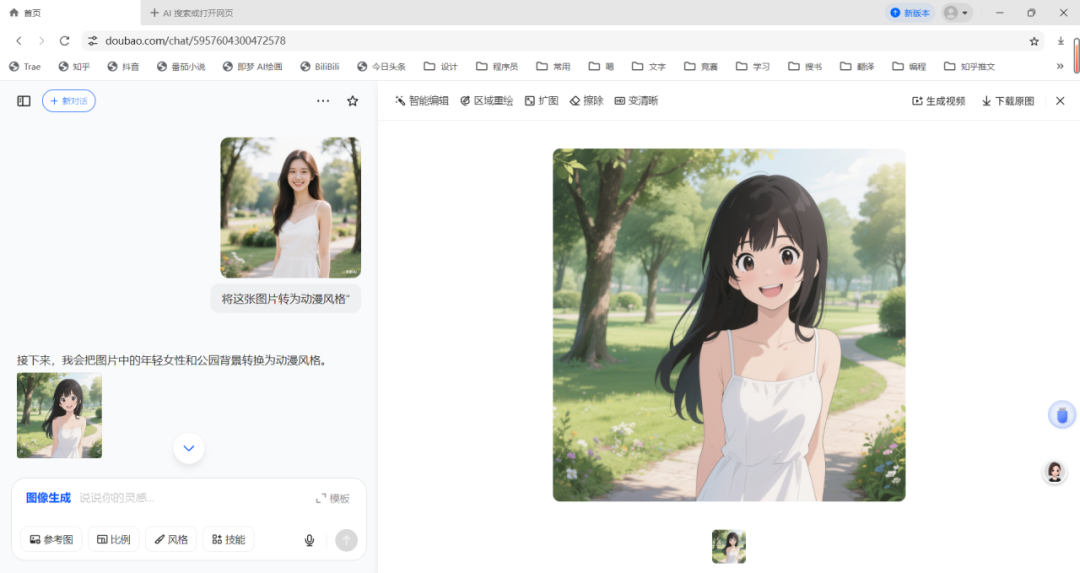Close the image preview panel
This screenshot has height=573, width=1080.
(x=1060, y=101)
